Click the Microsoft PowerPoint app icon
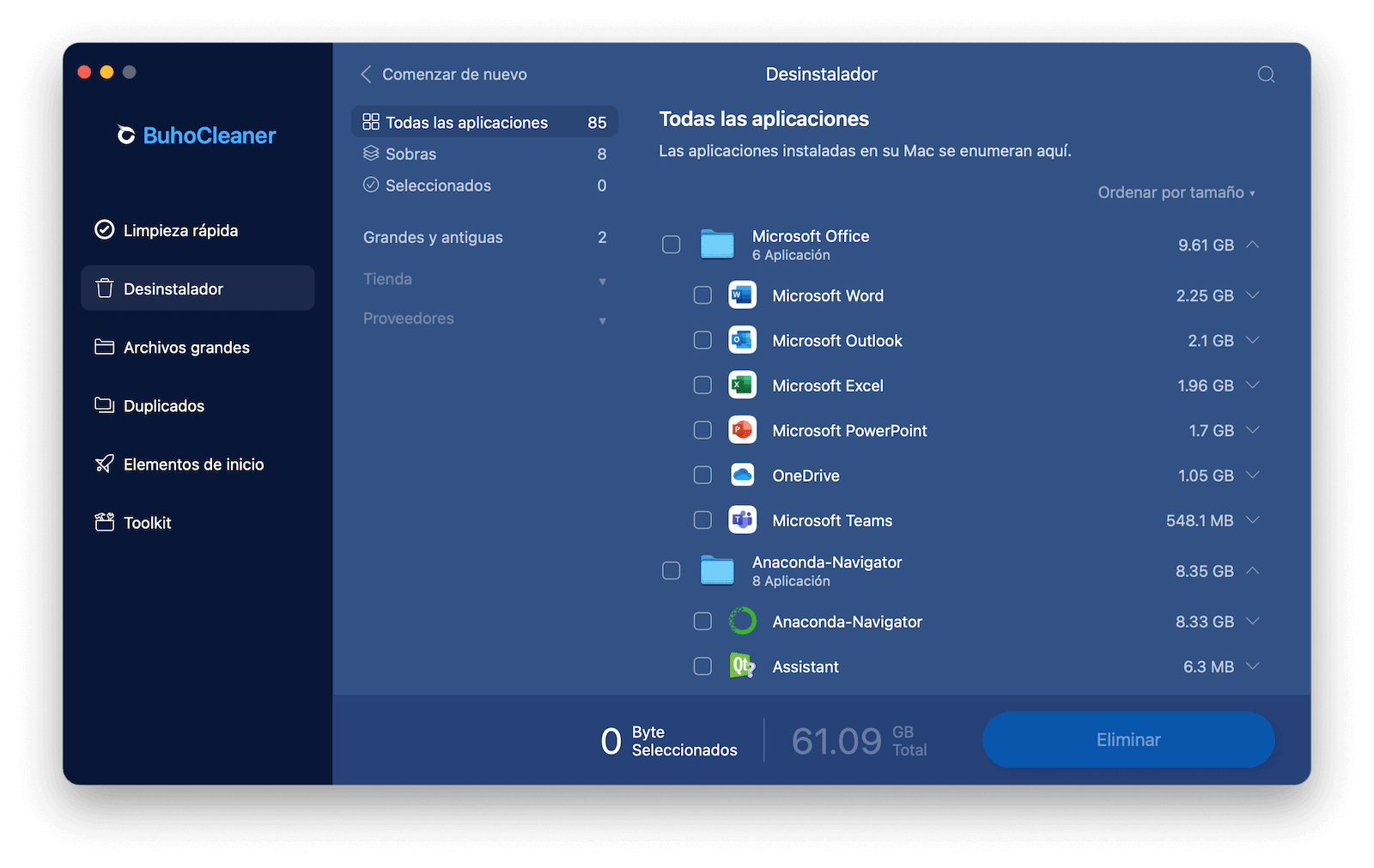This screenshot has height=868, width=1374. tap(743, 430)
